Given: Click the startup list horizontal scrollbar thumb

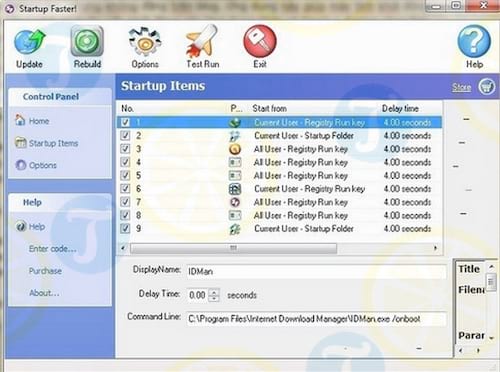Looking at the screenshot, I should [x=233, y=248].
